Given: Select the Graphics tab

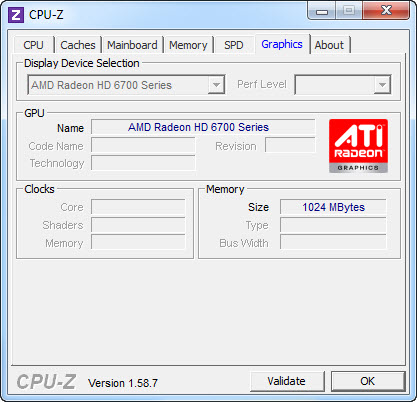Looking at the screenshot, I should click(x=282, y=44).
